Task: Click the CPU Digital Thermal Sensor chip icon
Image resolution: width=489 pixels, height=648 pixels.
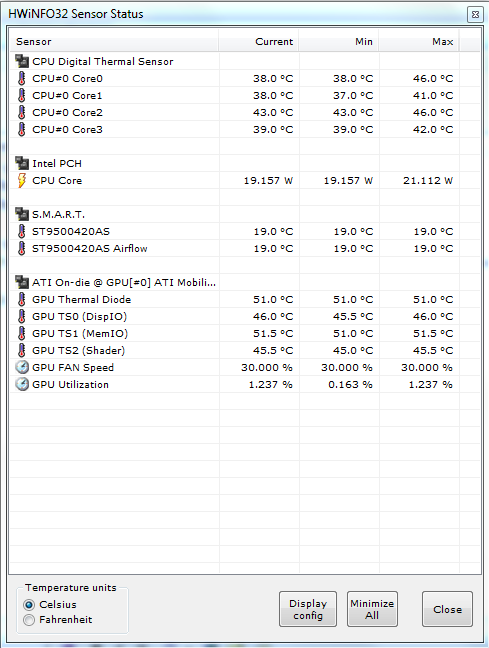Action: 22,61
